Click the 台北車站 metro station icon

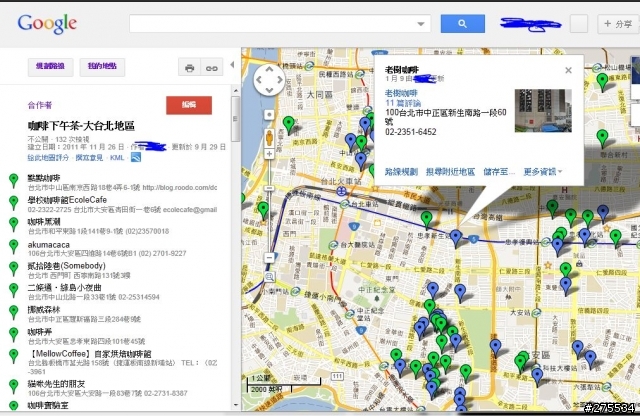point(344,204)
